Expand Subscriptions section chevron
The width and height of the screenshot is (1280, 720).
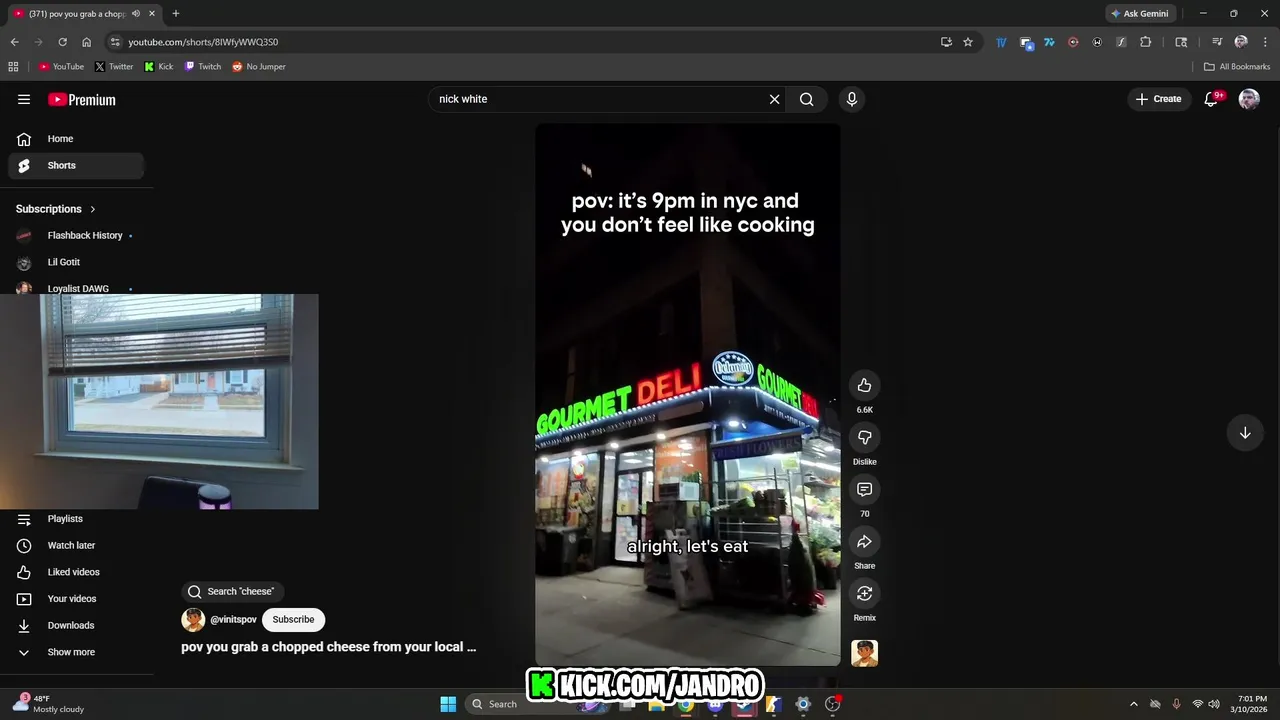tap(93, 209)
